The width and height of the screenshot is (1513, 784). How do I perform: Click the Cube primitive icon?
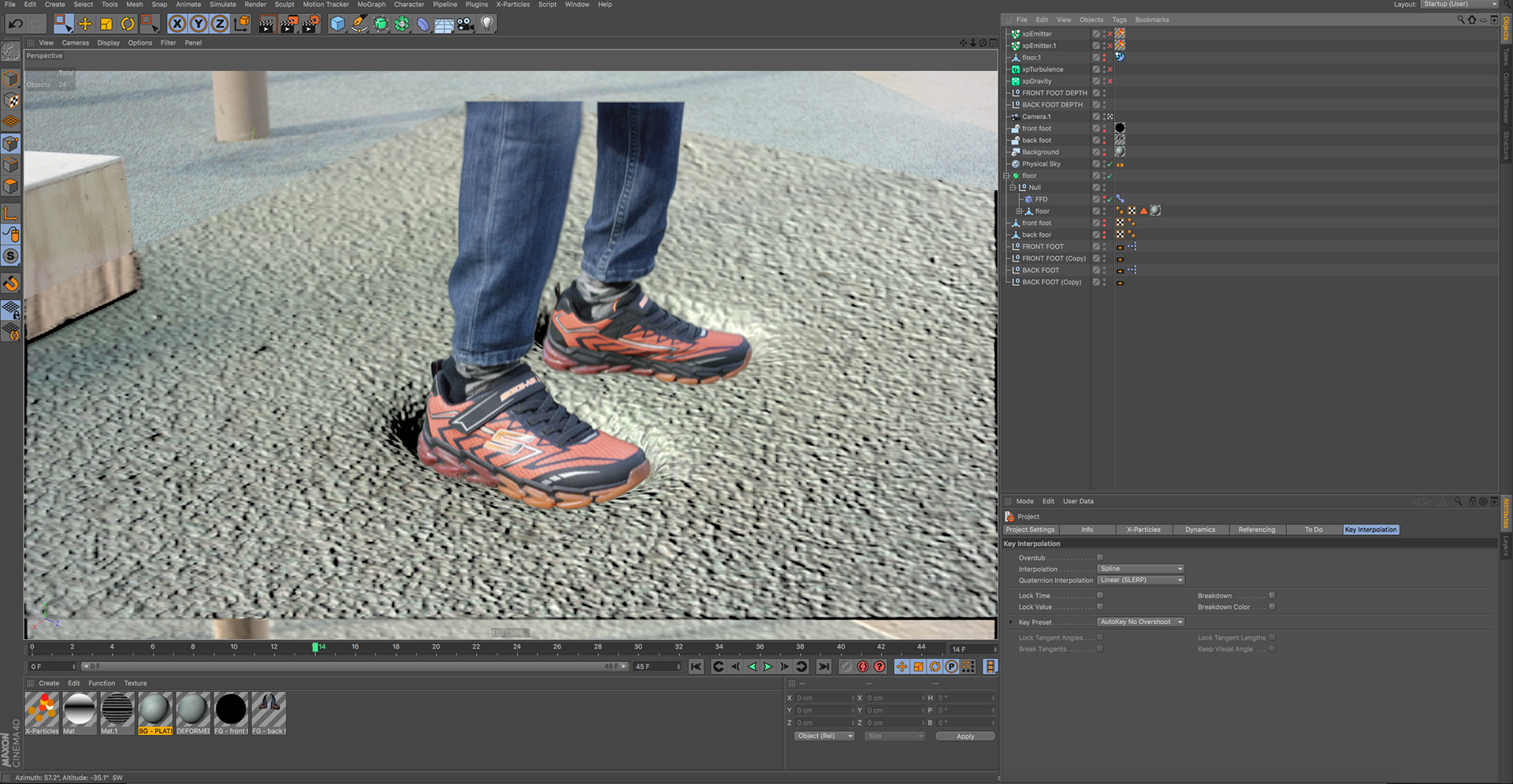point(338,24)
